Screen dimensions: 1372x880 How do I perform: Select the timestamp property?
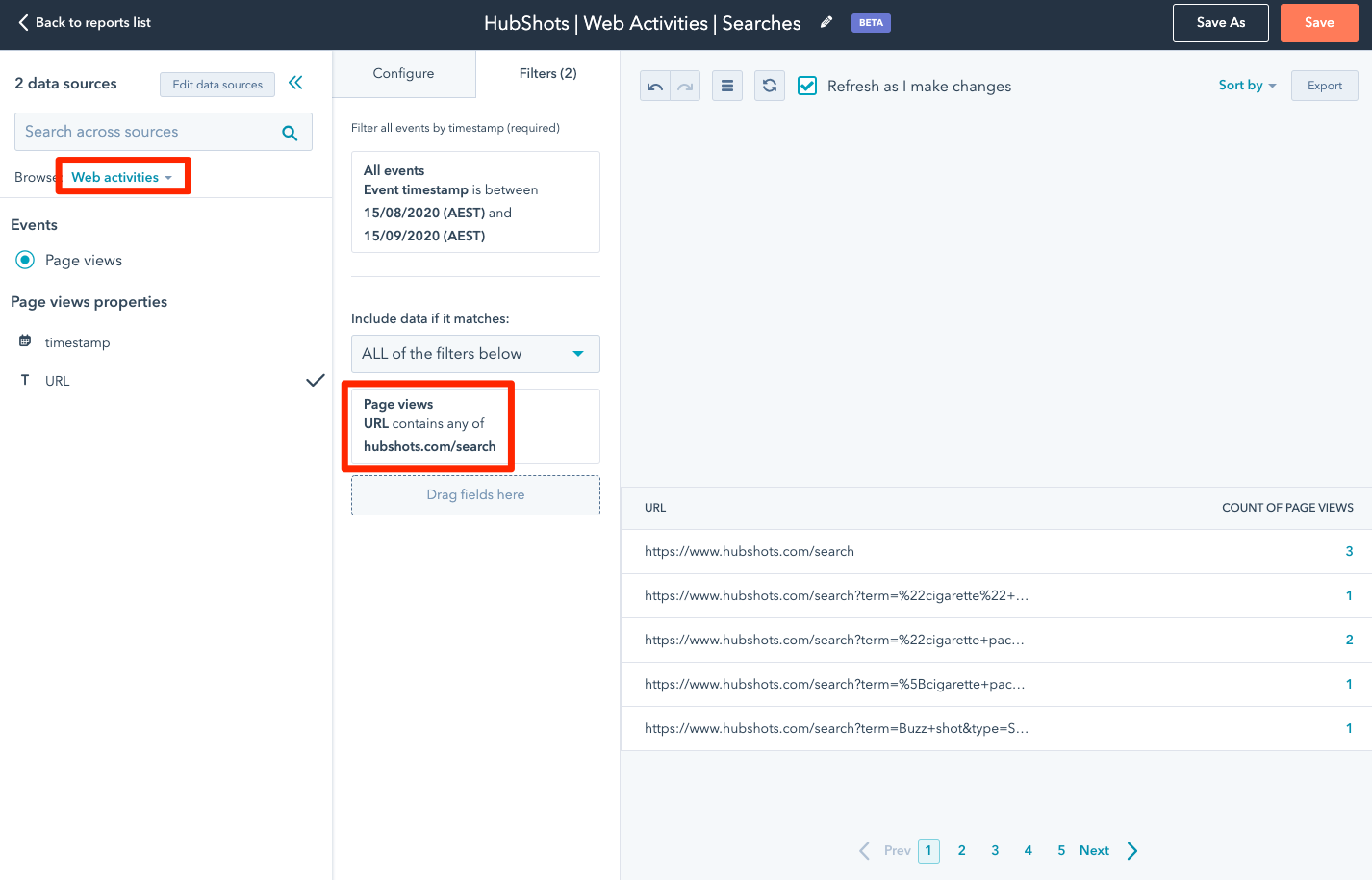click(x=77, y=342)
